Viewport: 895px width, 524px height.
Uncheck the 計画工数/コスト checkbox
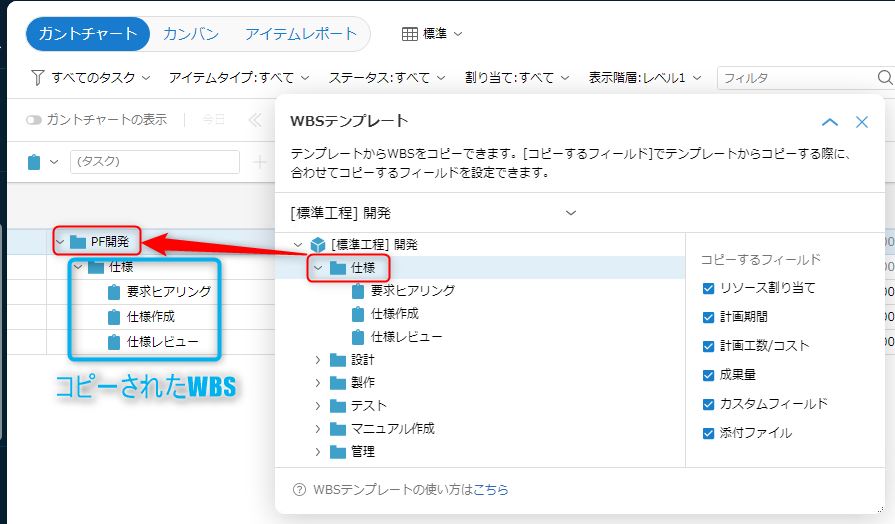[708, 346]
